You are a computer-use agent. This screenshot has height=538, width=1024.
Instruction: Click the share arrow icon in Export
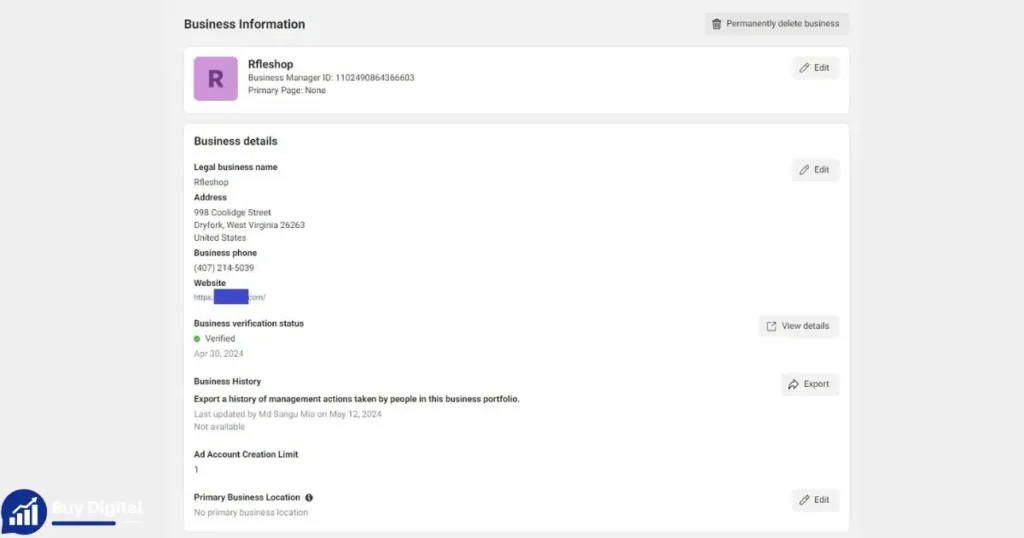click(793, 384)
